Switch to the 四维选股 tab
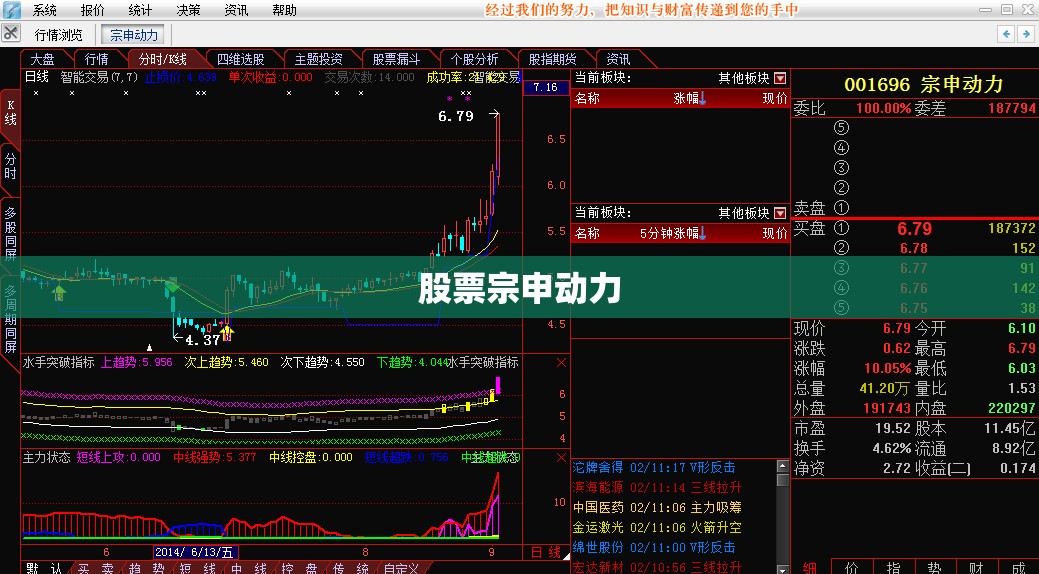Image resolution: width=1039 pixels, height=574 pixels. pos(240,59)
